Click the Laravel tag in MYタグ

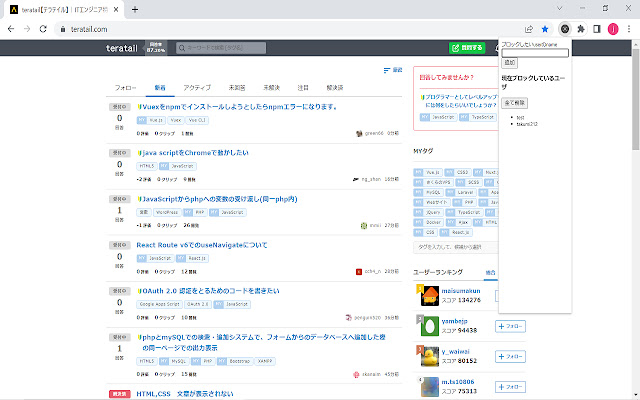pyautogui.click(x=460, y=192)
